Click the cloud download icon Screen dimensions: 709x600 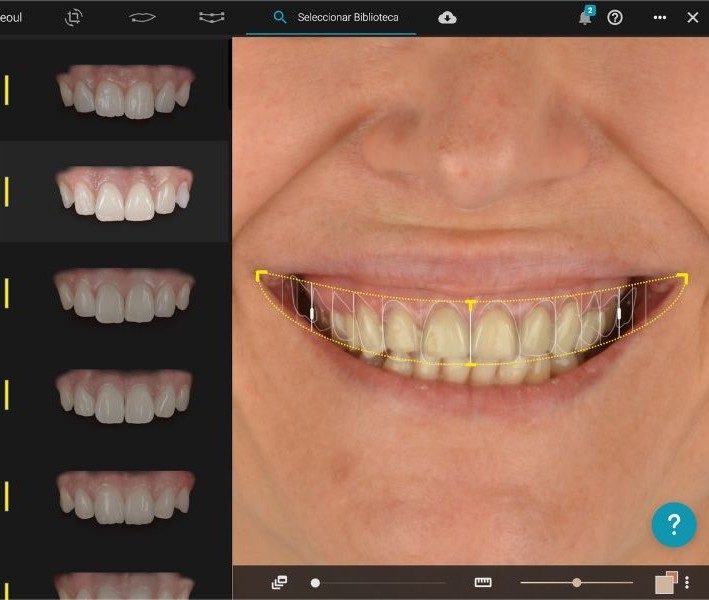click(x=447, y=18)
